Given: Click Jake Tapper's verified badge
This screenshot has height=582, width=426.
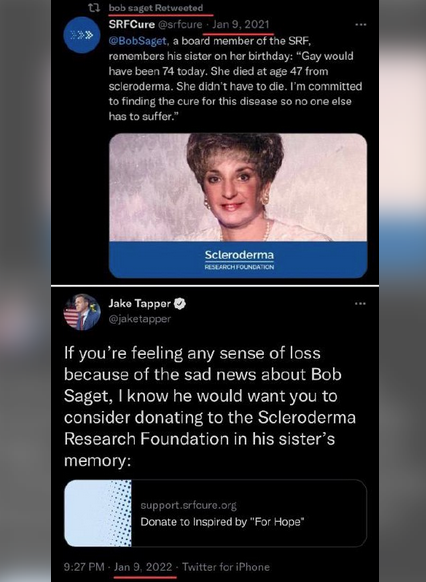Looking at the screenshot, I should (x=180, y=304).
